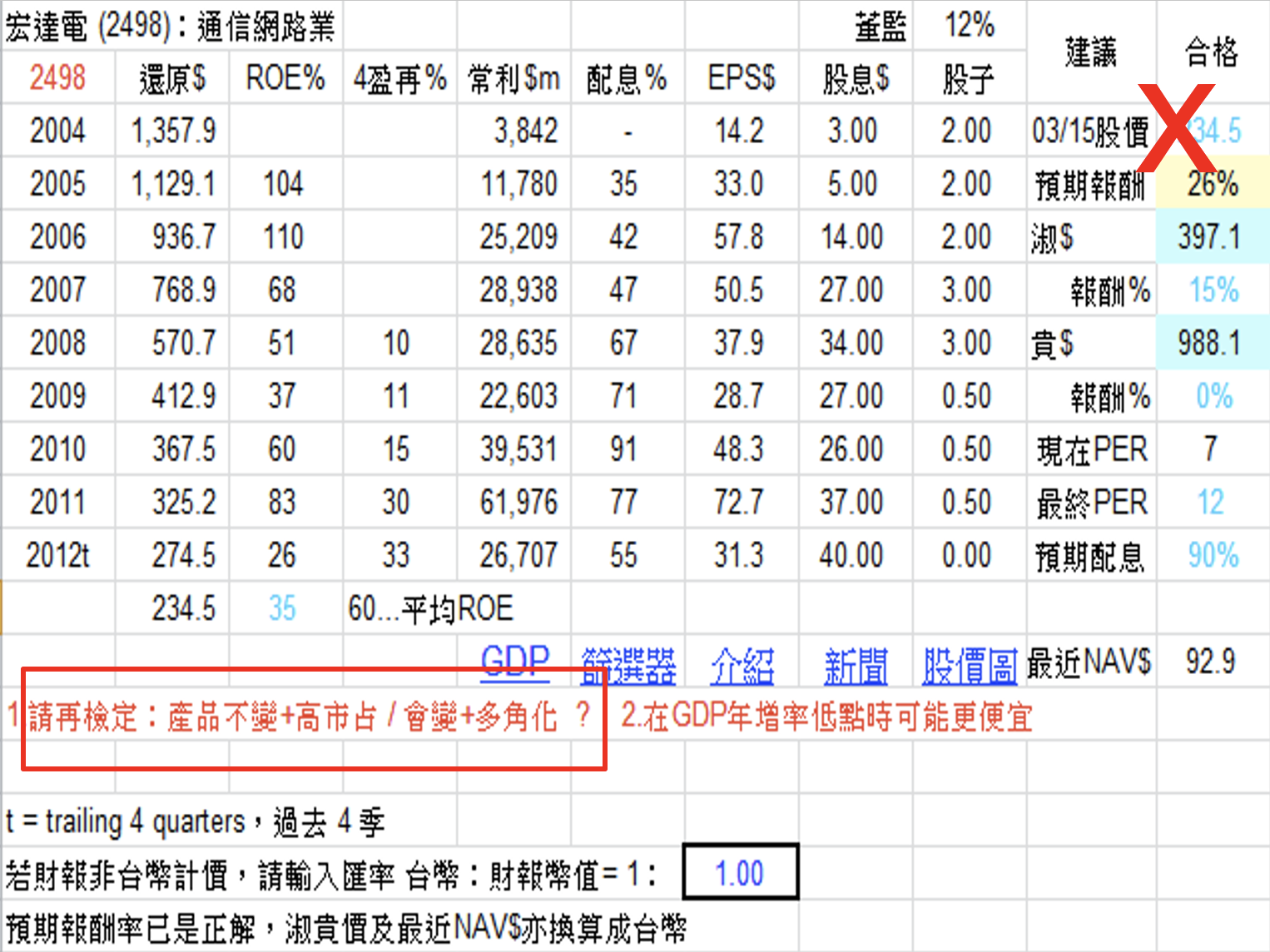Click the 股息$ column header
Screen dimensions: 1270x952
(x=856, y=79)
